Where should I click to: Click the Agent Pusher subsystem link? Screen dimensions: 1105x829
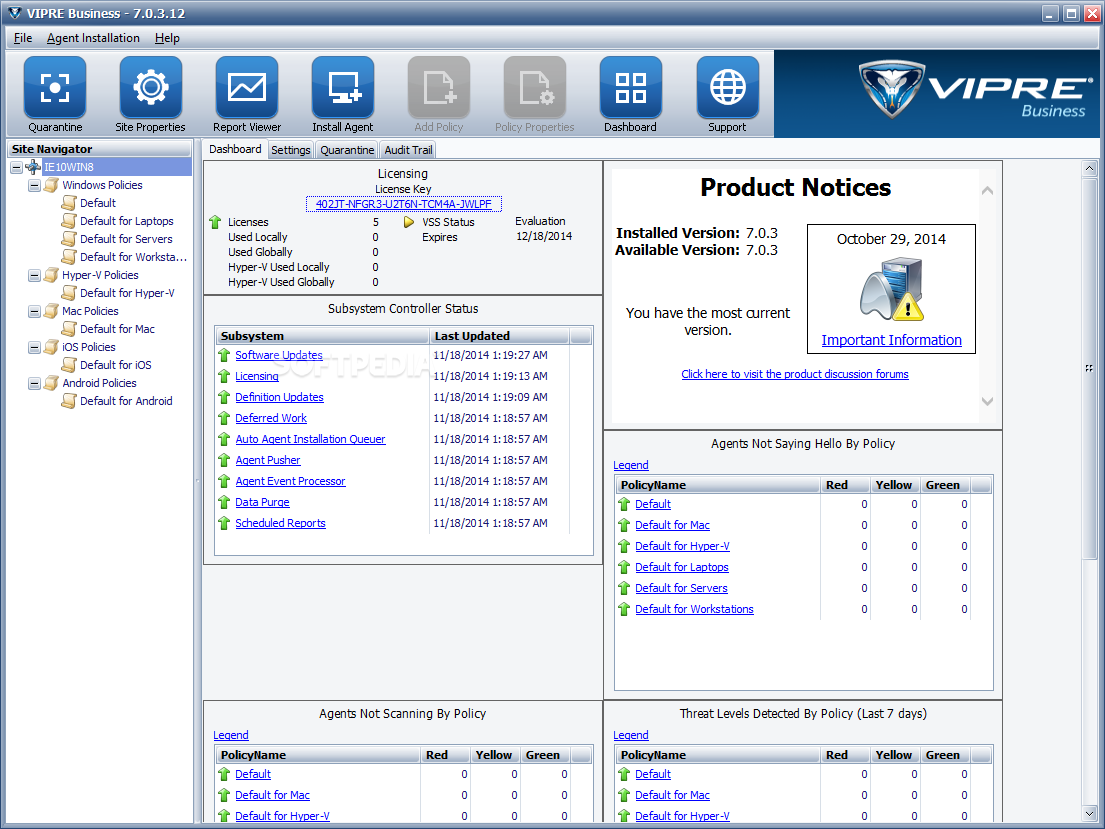tap(268, 460)
